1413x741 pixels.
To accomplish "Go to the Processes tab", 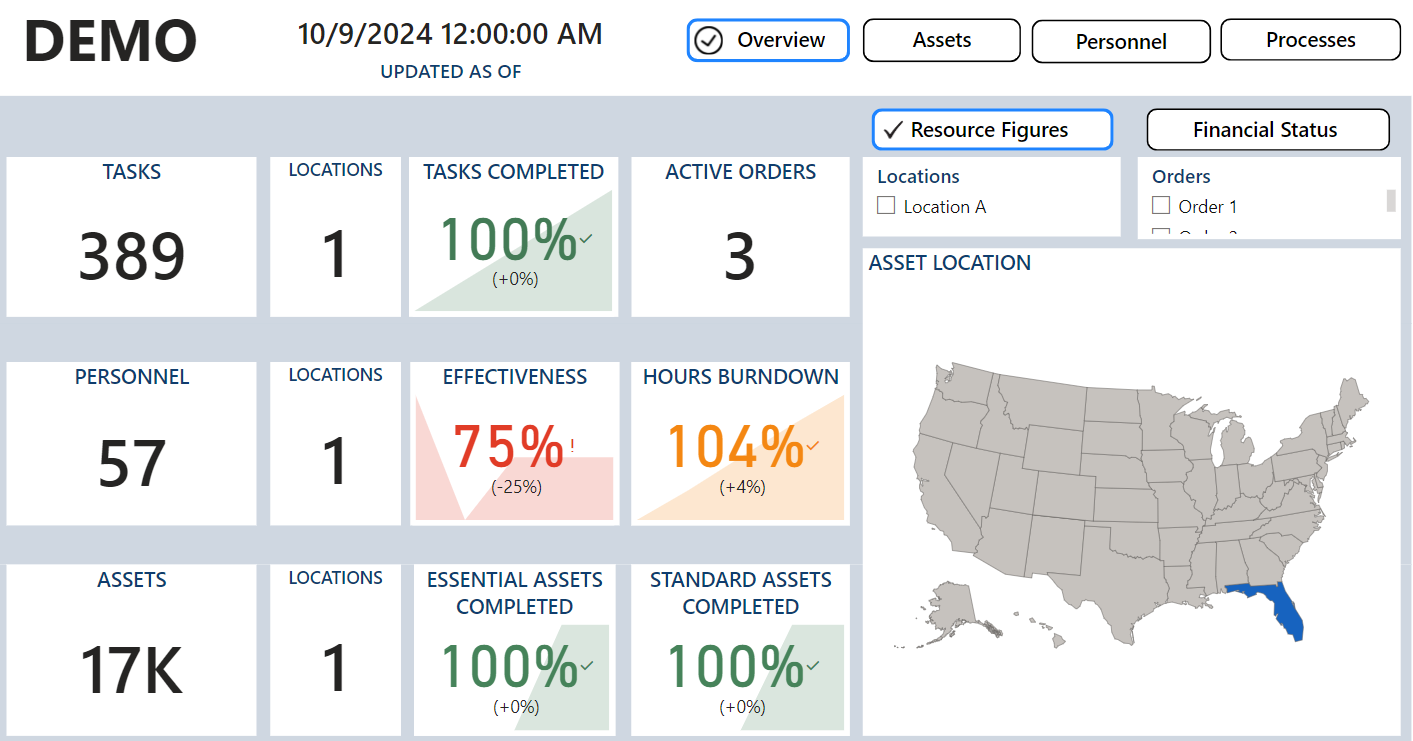I will (1310, 41).
